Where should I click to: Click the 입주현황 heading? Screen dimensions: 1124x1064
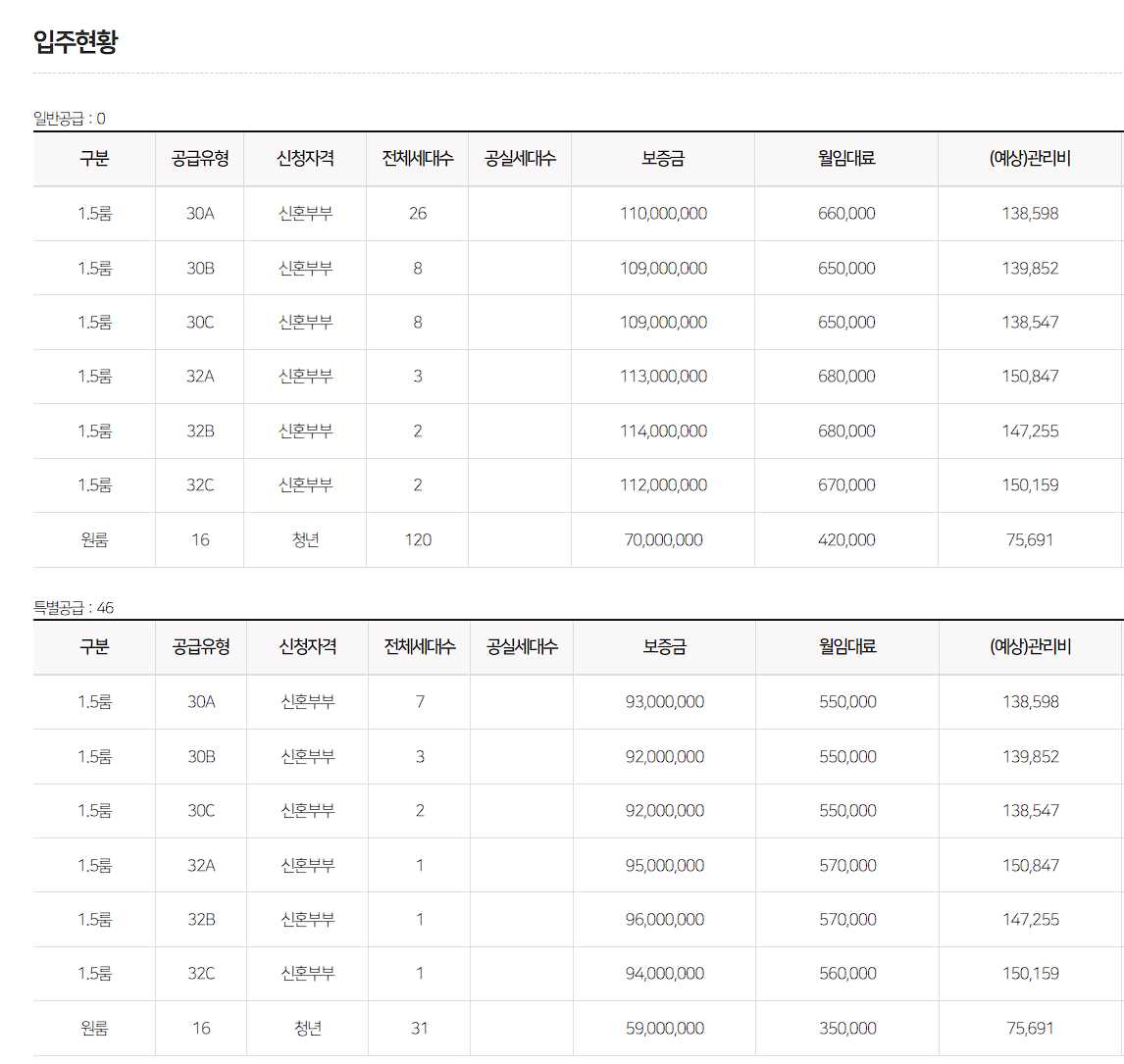click(76, 41)
